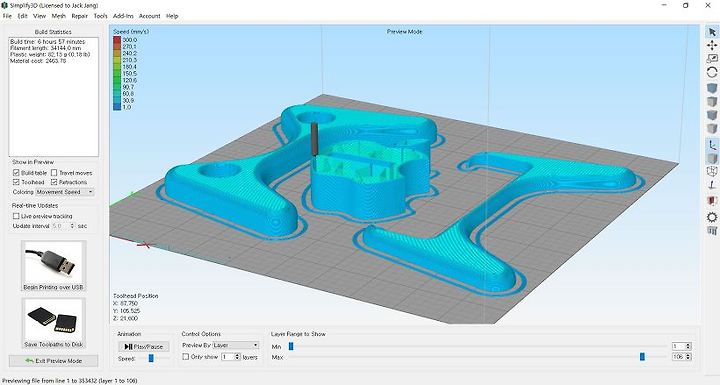Image resolution: width=720 pixels, height=385 pixels.
Task: Click the Max layer spinner arrows
Action: (x=688, y=357)
